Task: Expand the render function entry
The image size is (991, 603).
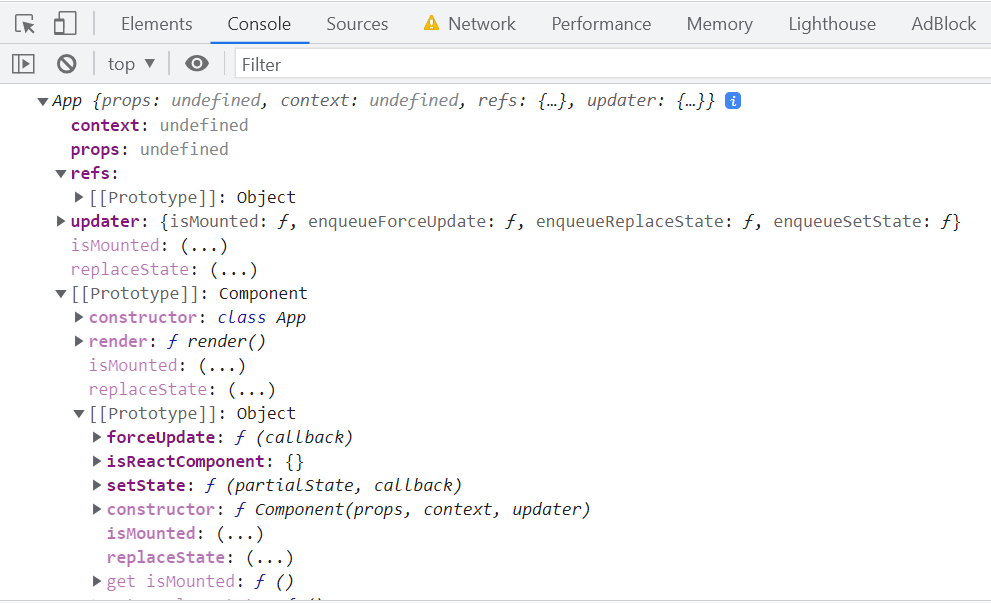Action: pyautogui.click(x=79, y=341)
